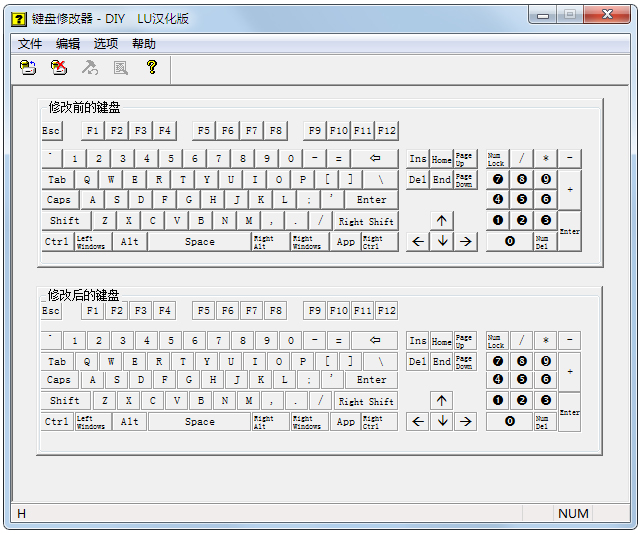
Task: Click the Space key on 修改前的键盘
Action: point(199,242)
